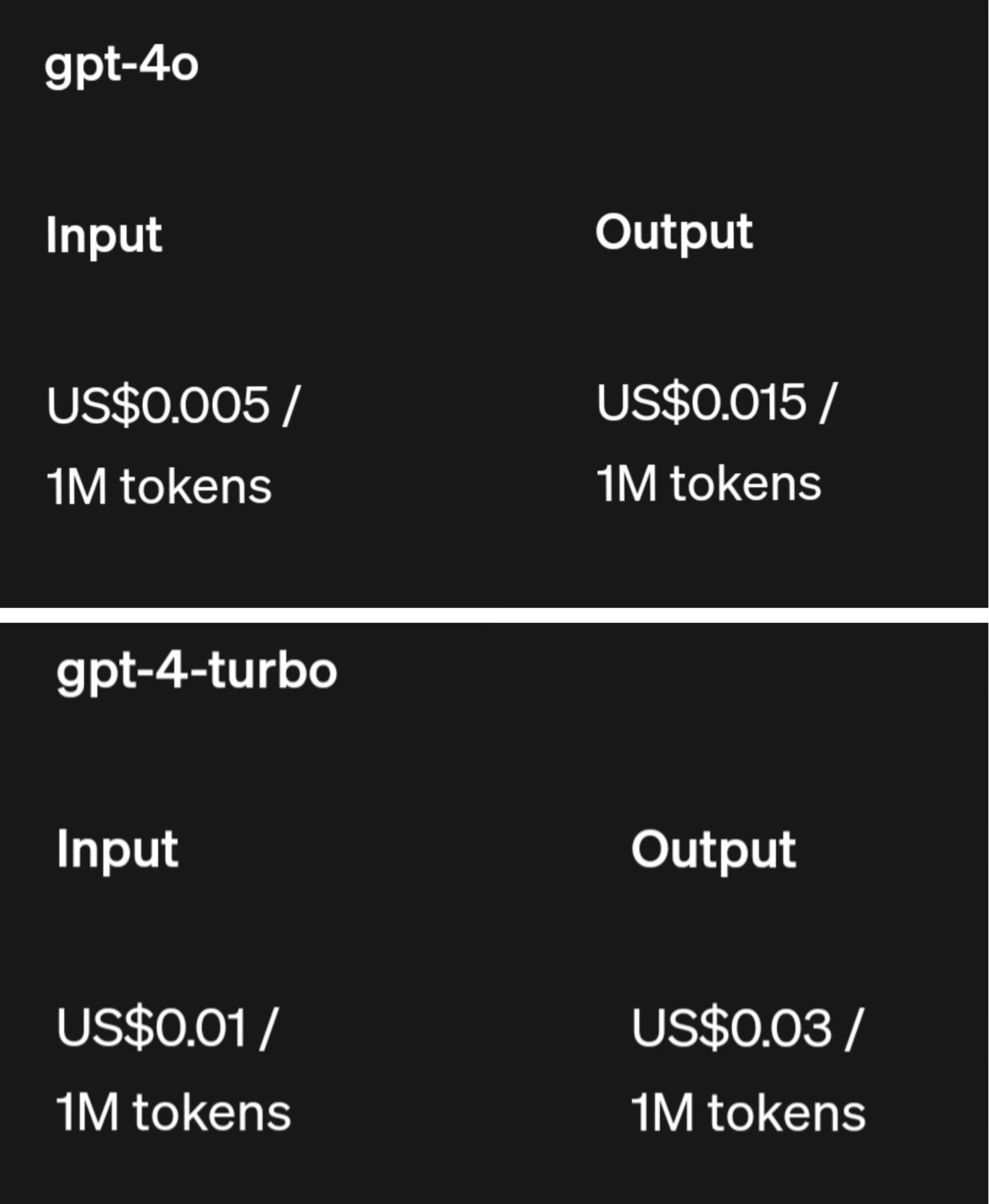The width and height of the screenshot is (989, 1204).
Task: Click "1M tokens" below the US$0.01 price
Action: point(173,1113)
